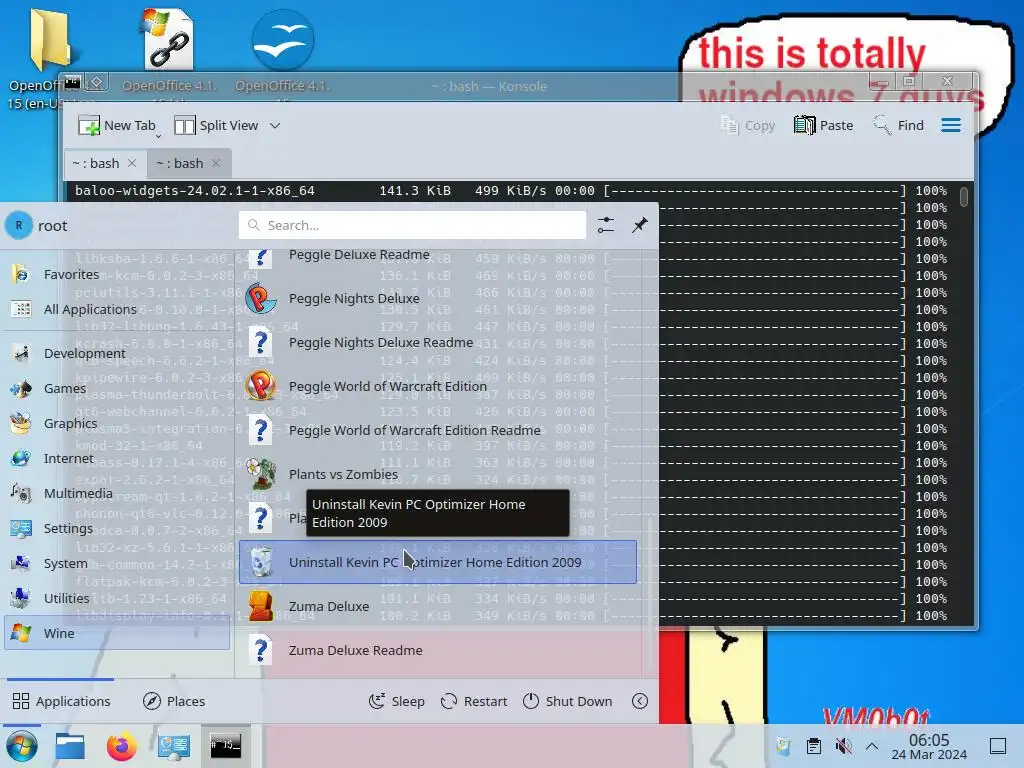Open file manager from taskbar
Screen dimensions: 1024x768
tap(70, 746)
